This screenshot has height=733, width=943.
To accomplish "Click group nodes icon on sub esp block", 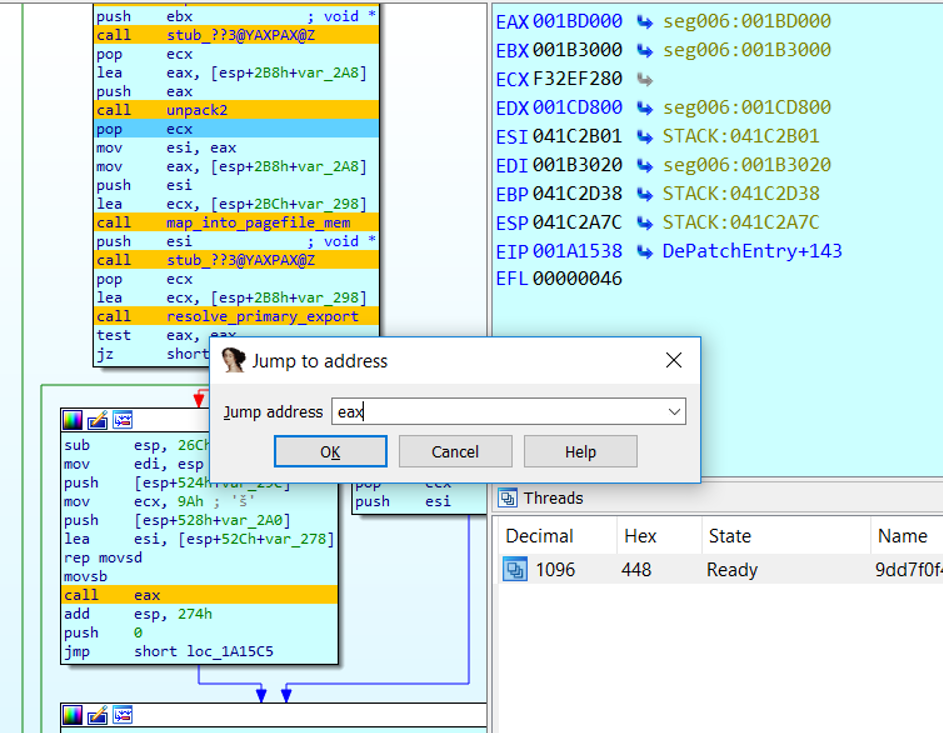I will tap(123, 420).
